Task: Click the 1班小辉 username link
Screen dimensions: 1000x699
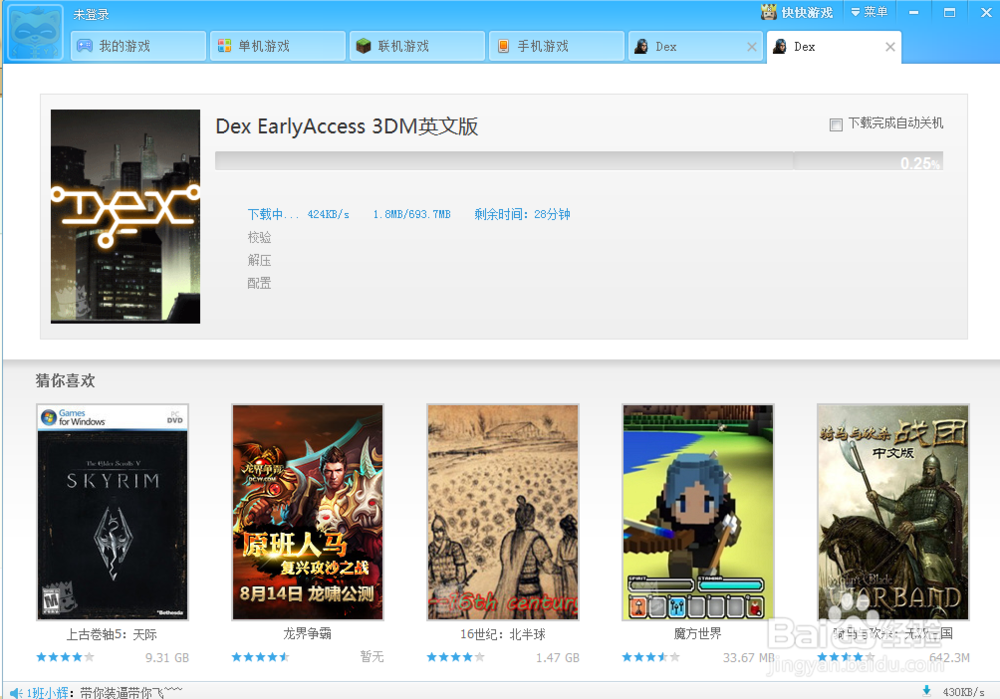Action: pos(48,693)
